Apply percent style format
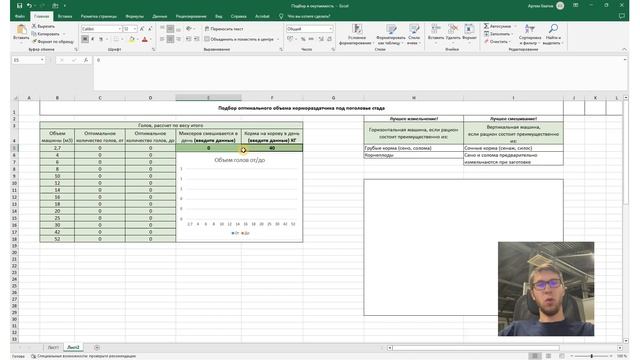 [x=303, y=39]
